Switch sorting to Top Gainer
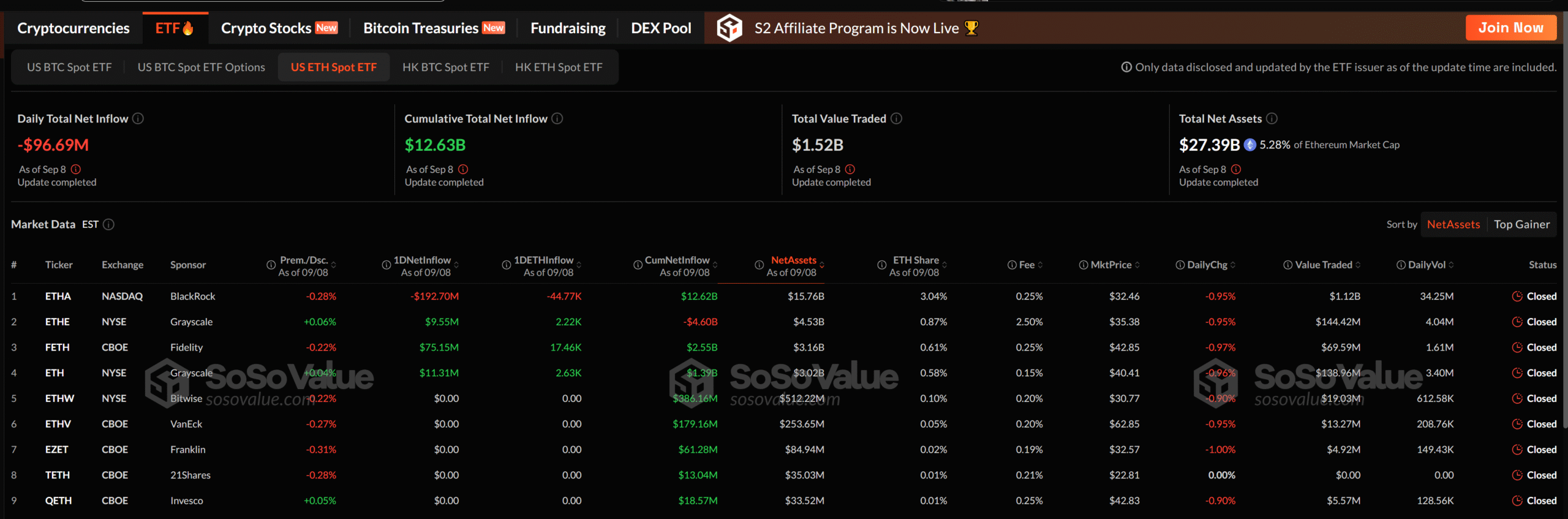 [x=1521, y=224]
